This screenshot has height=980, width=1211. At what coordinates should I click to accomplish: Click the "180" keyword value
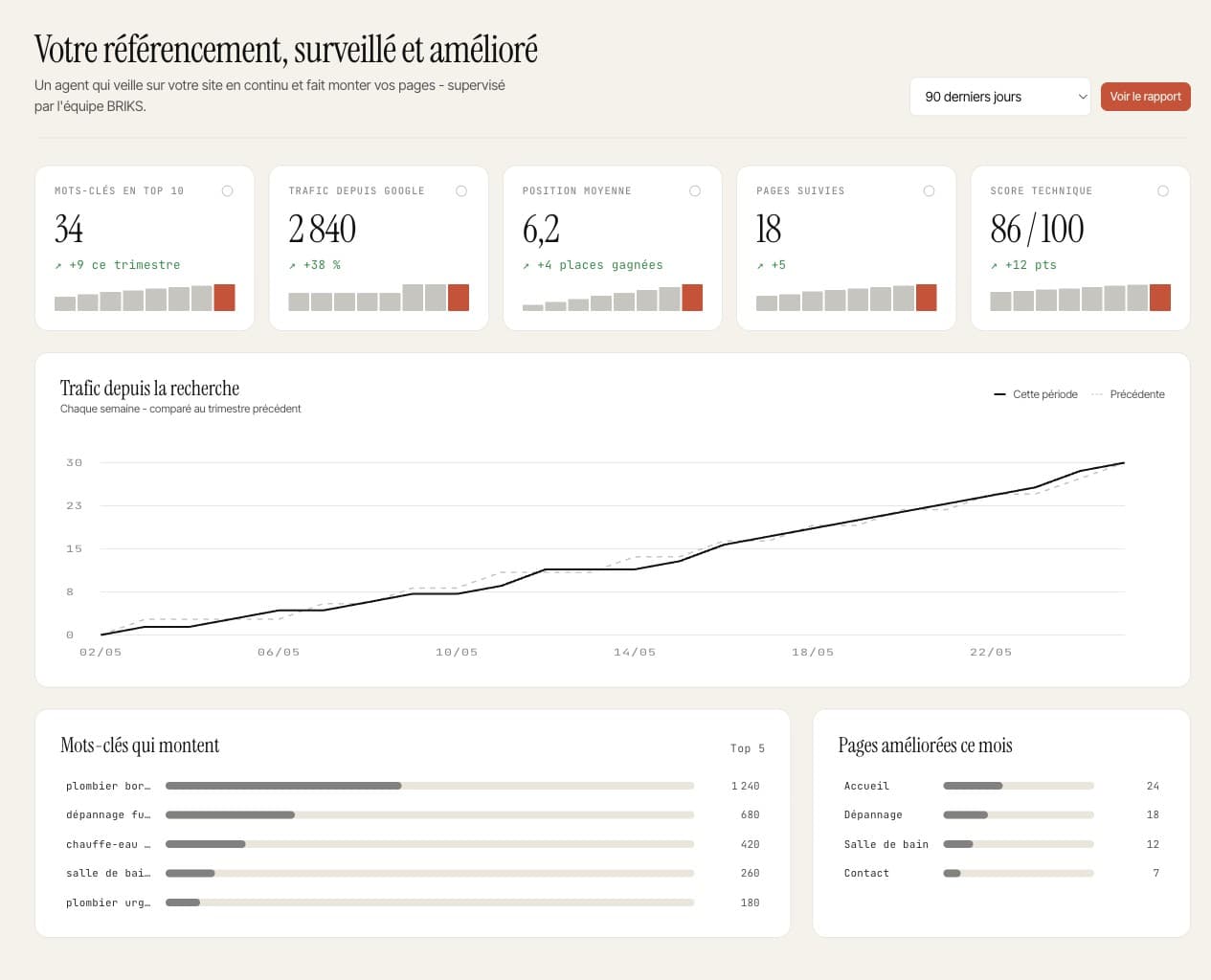[x=750, y=902]
